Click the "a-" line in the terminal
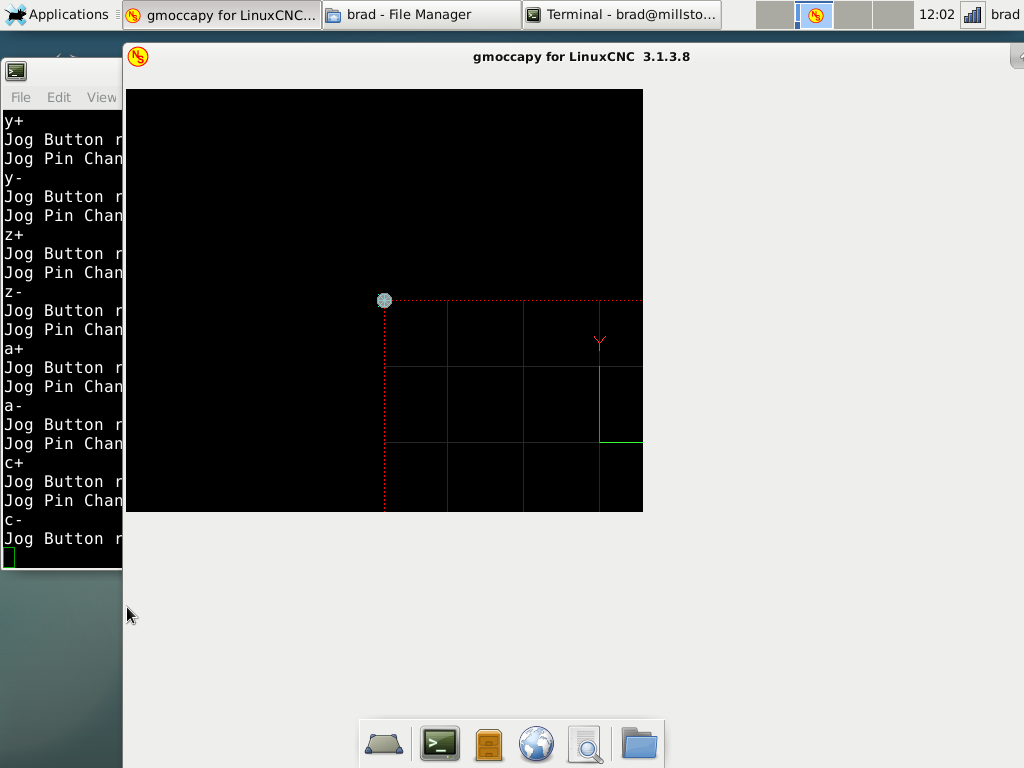The image size is (1024, 768). (14, 406)
